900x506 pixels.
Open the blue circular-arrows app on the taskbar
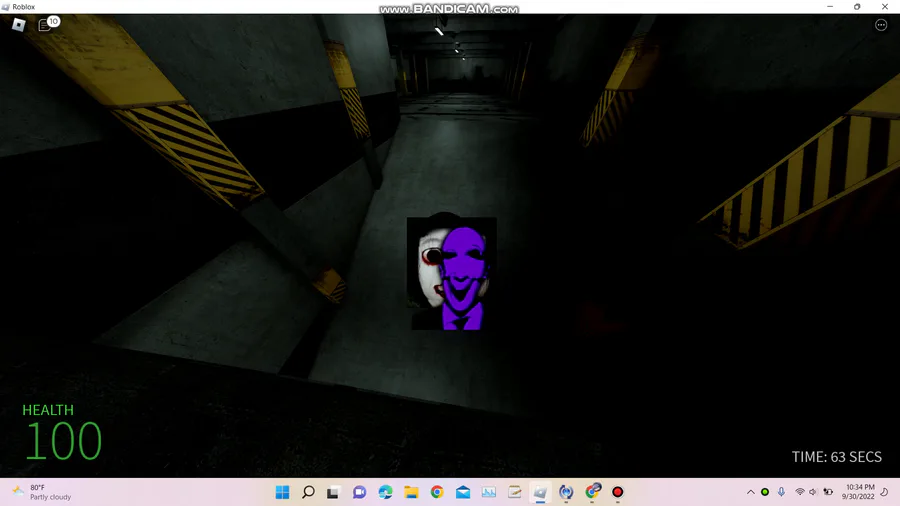pyautogui.click(x=566, y=492)
